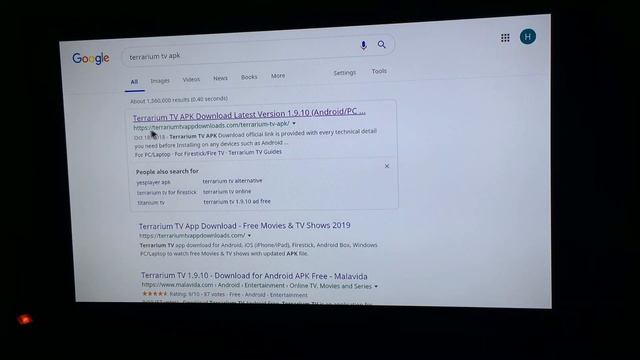The height and width of the screenshot is (360, 640).
Task: Switch to the News tab
Action: tap(220, 78)
